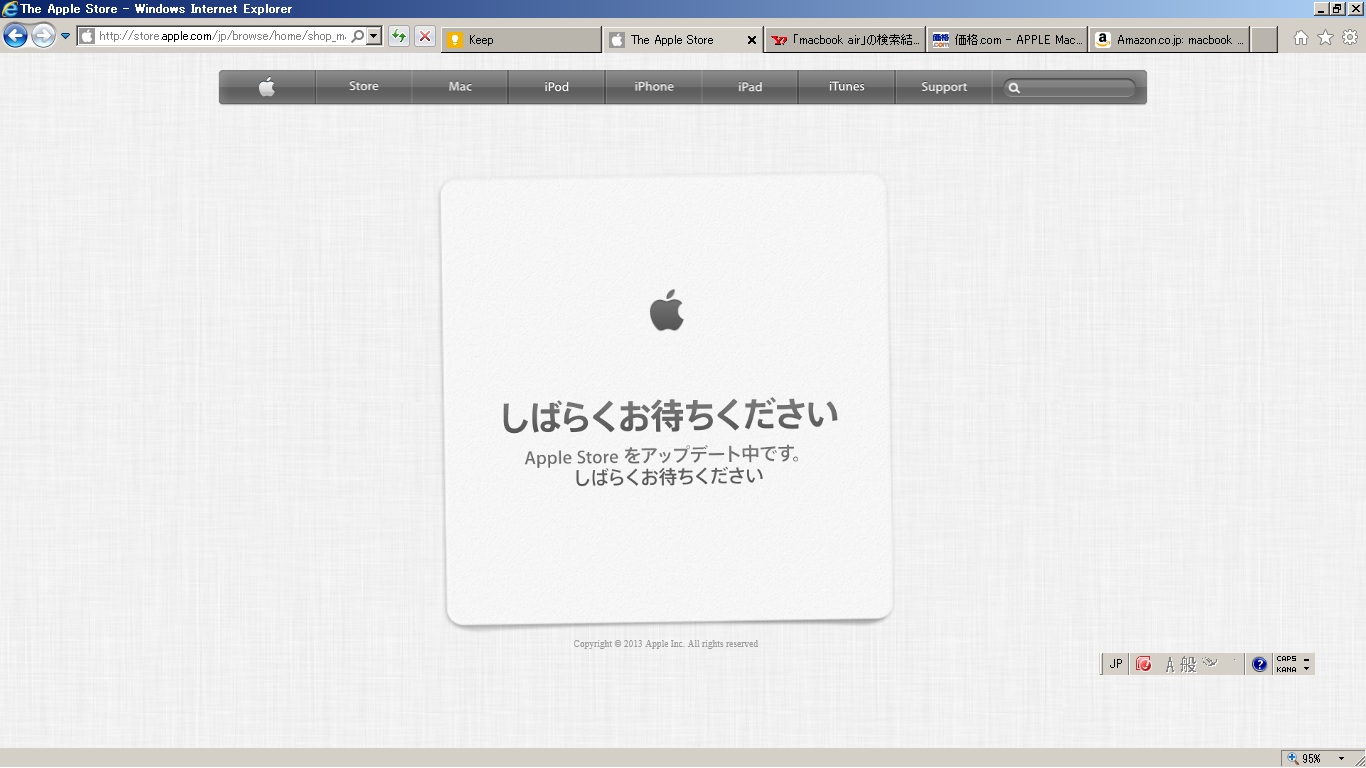Click the Copyright 2013 Apple Inc. text
Screen dimensions: 1366x768
click(x=666, y=644)
